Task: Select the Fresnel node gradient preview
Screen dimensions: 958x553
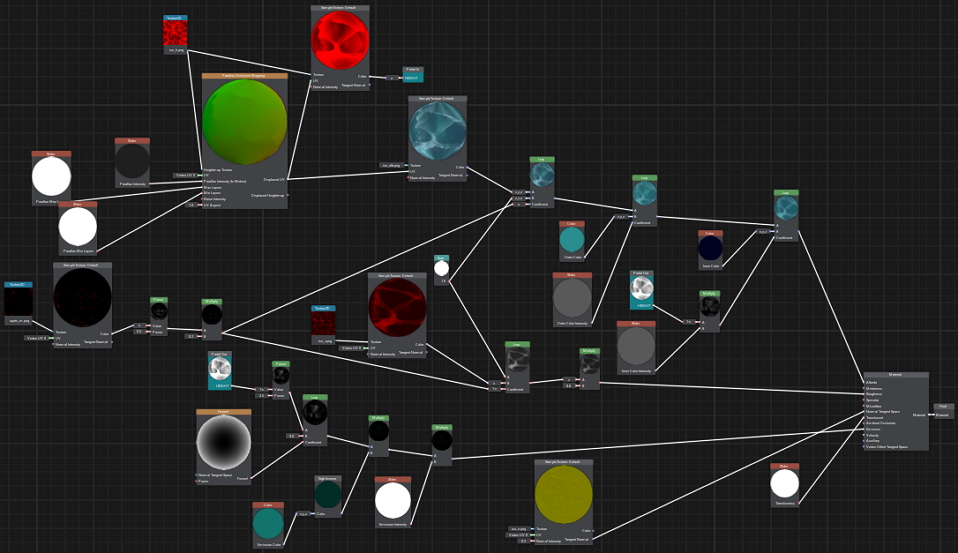Action: tap(224, 441)
